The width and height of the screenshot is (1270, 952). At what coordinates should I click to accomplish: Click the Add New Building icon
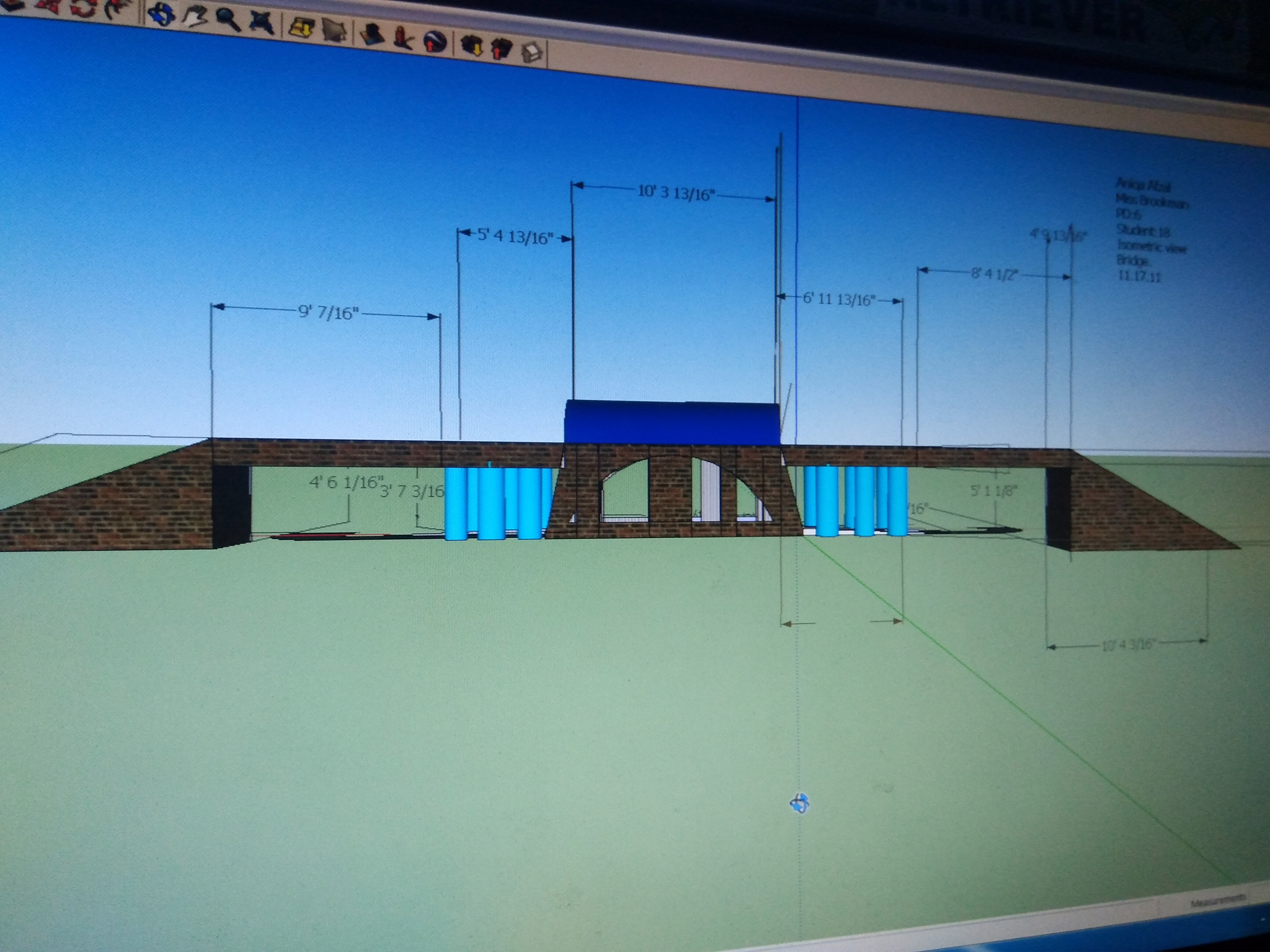pos(372,34)
